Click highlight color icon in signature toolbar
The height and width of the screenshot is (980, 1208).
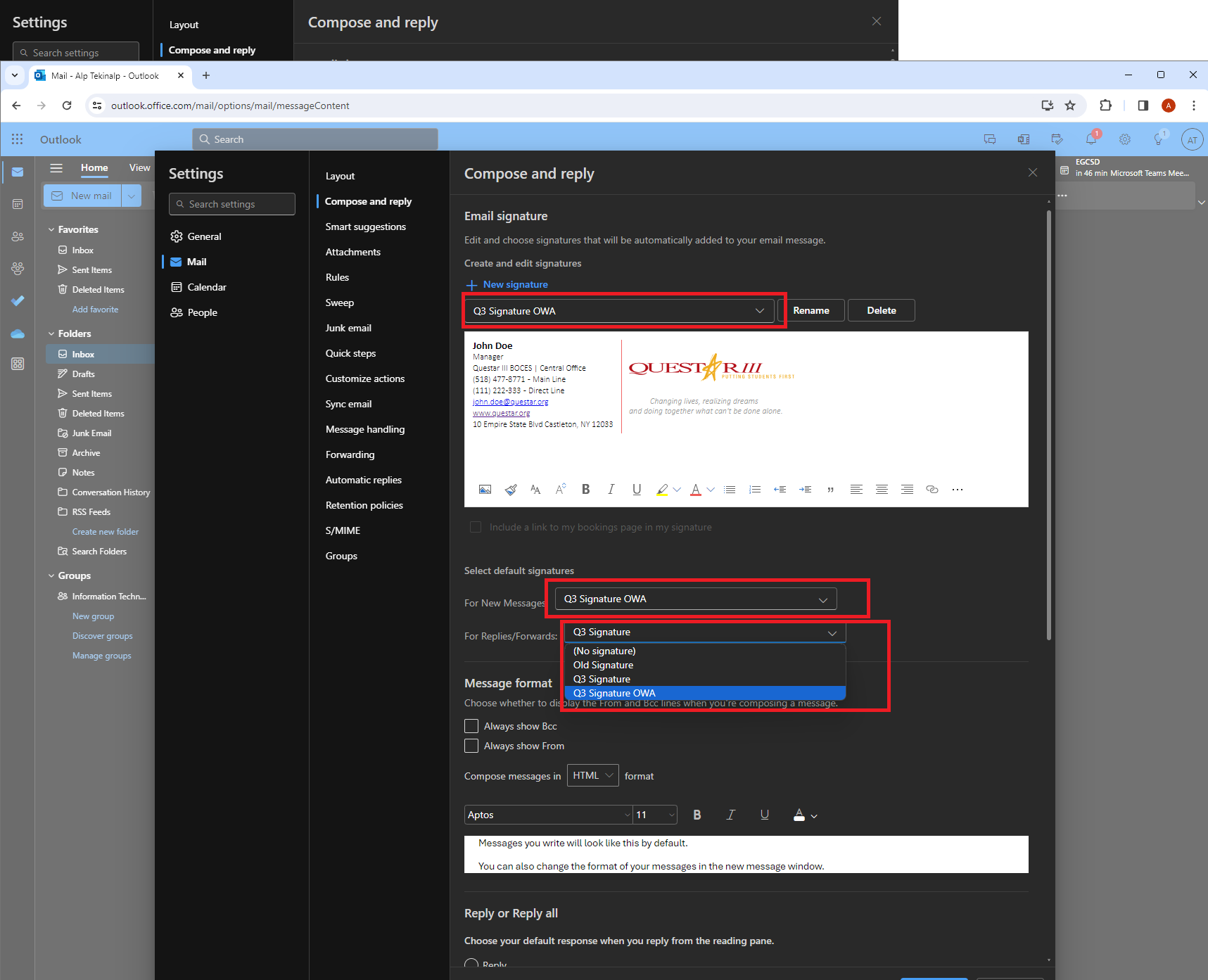point(662,490)
